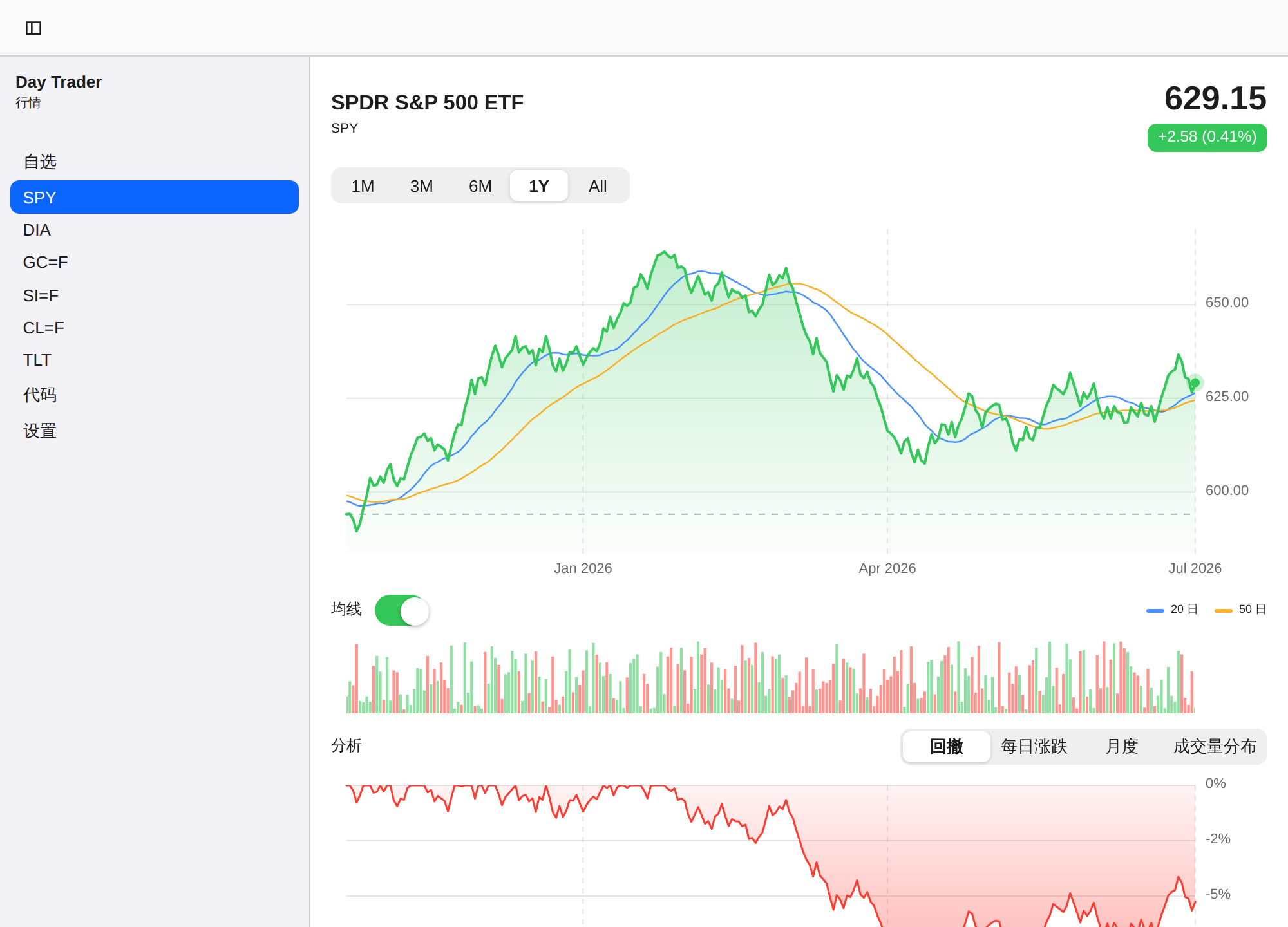Click the blue 20 日 legend swatch
Screen dimensions: 1288x927
(1155, 610)
